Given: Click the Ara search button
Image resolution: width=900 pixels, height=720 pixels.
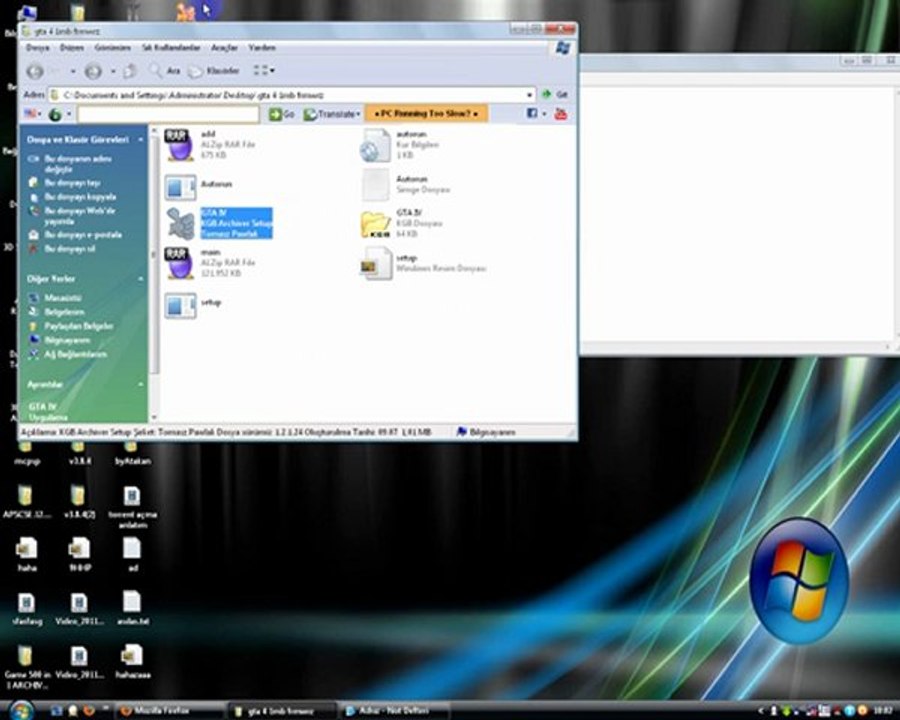Looking at the screenshot, I should click(x=165, y=71).
